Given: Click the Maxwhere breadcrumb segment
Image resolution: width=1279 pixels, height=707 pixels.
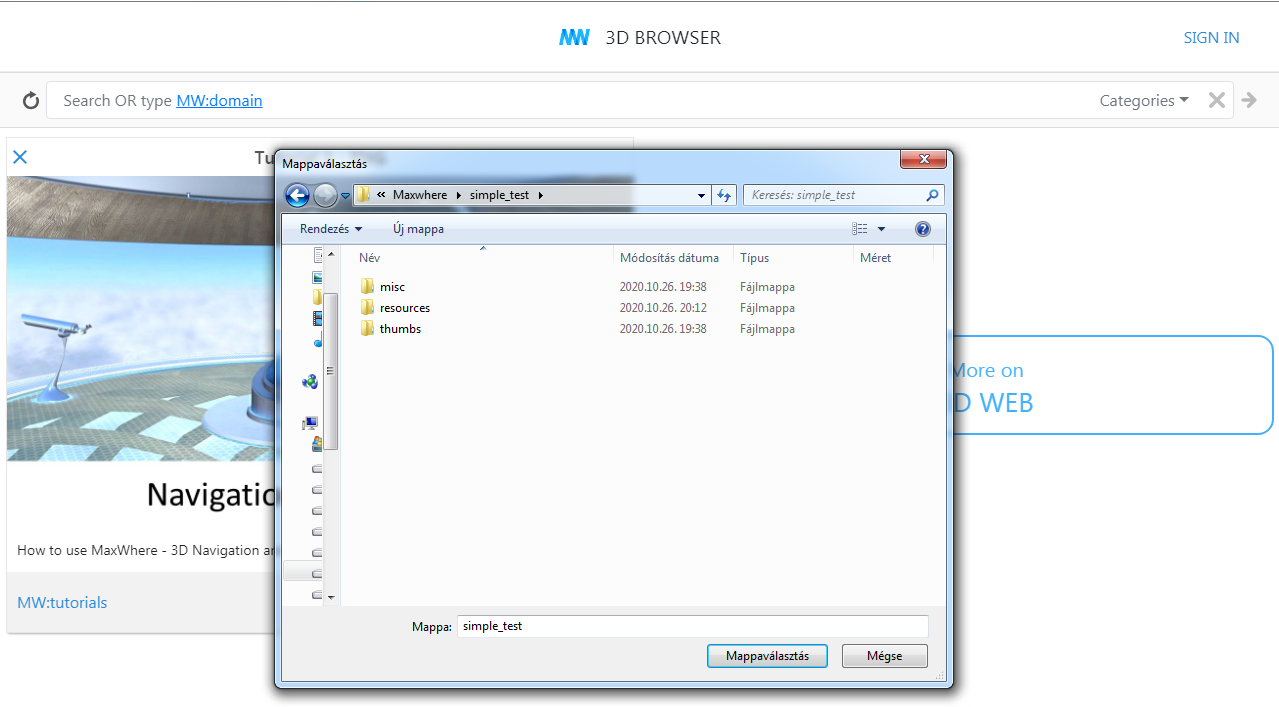Looking at the screenshot, I should point(420,195).
